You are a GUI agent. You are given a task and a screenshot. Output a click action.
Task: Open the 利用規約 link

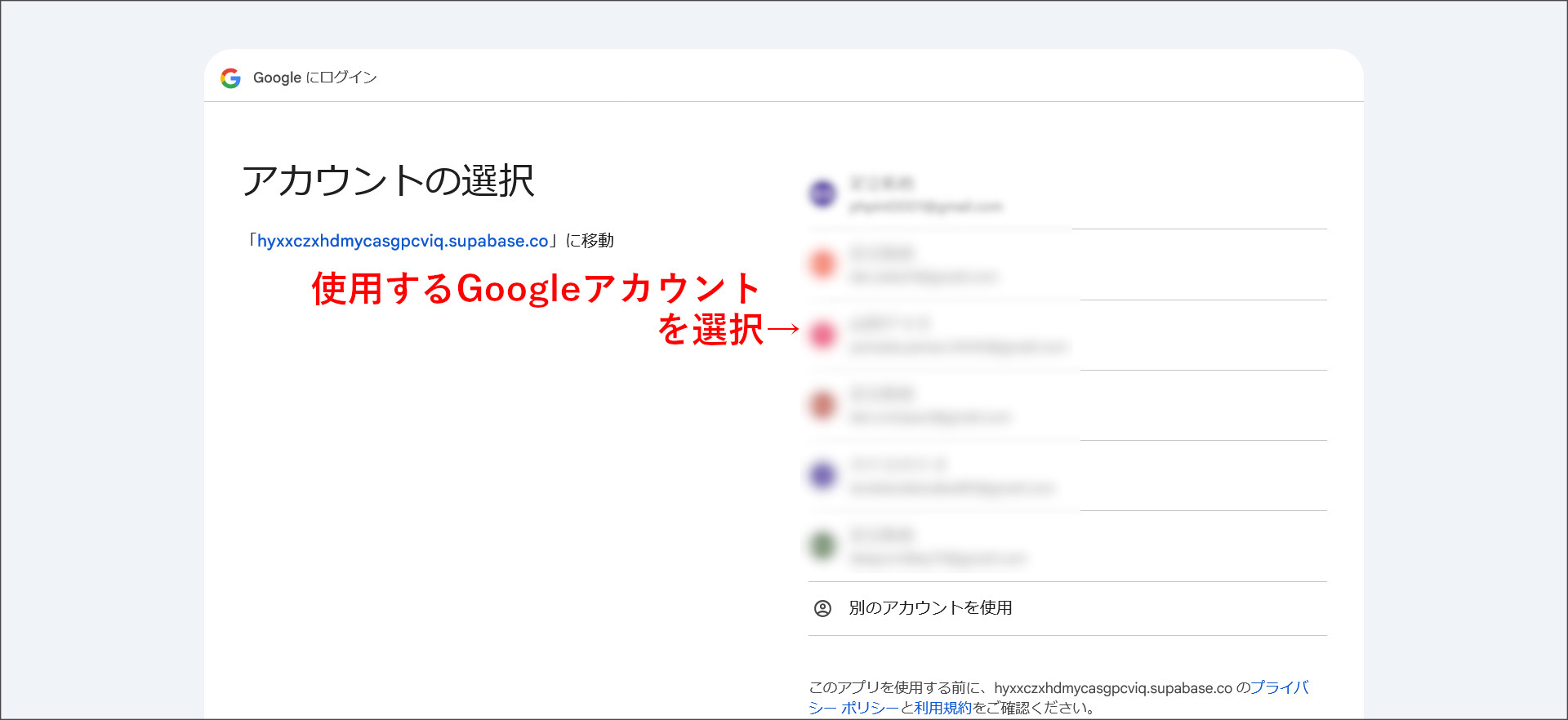942,708
